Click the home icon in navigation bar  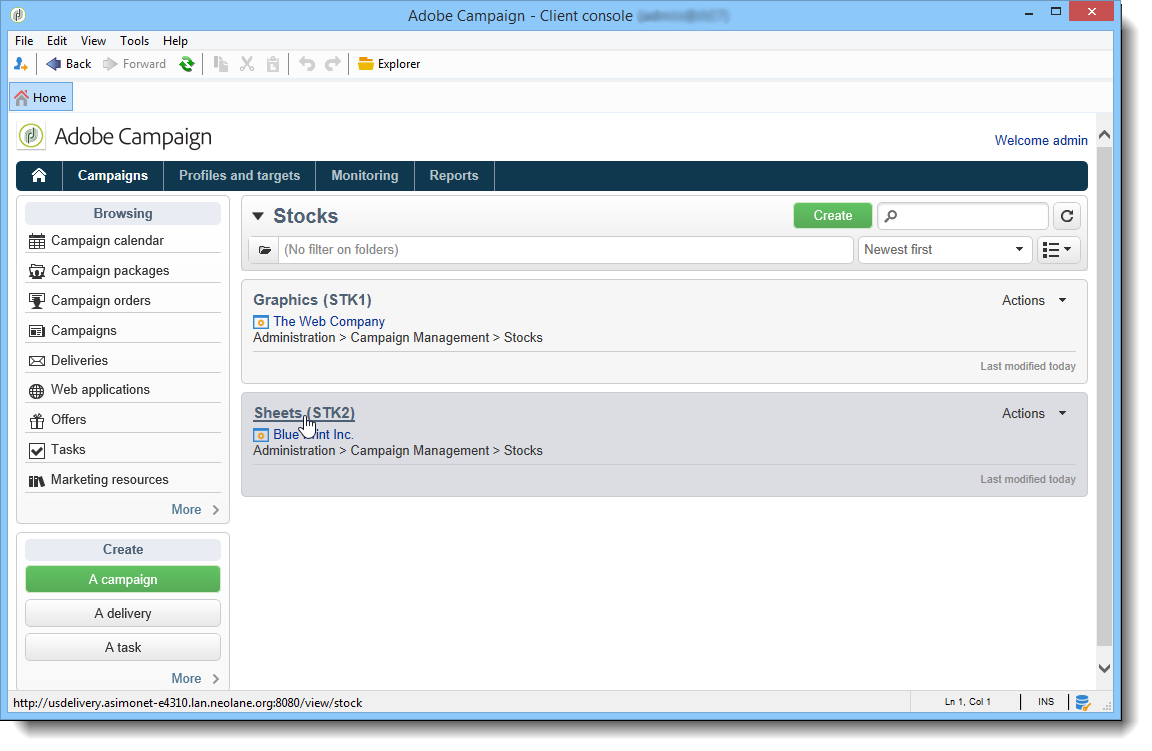39,176
